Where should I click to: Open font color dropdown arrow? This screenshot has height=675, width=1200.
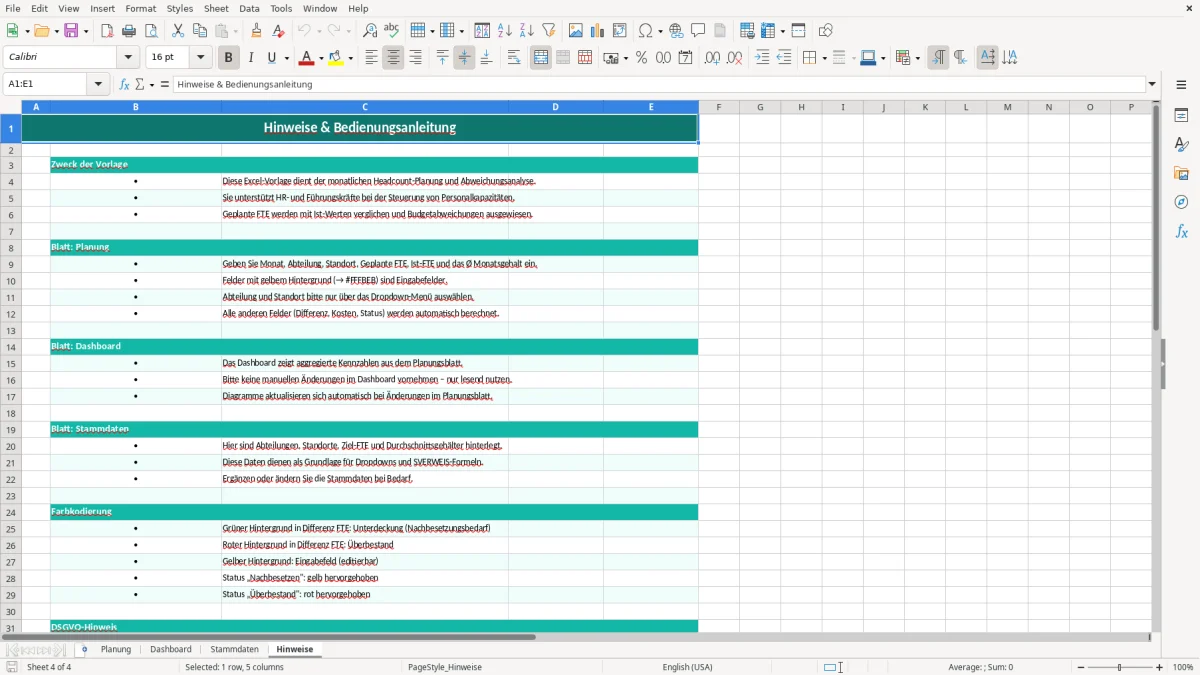(x=321, y=58)
